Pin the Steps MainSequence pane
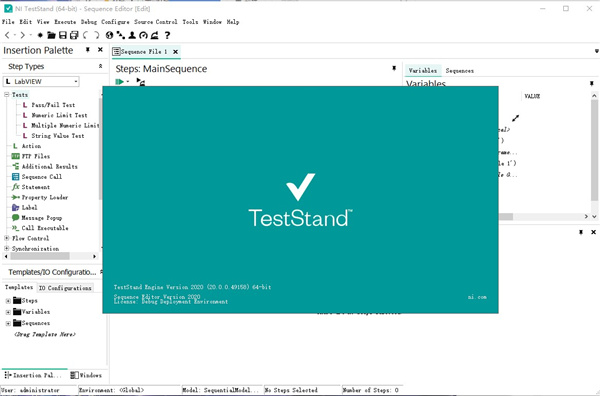 [394, 68]
